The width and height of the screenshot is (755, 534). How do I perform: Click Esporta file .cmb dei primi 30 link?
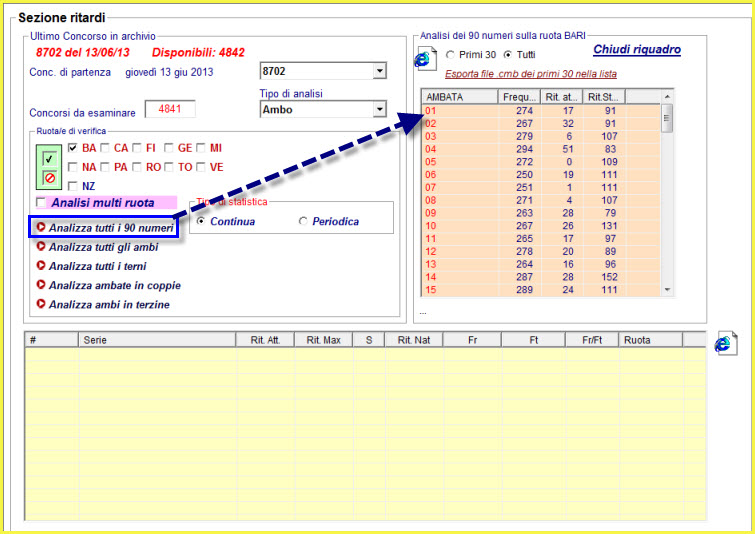click(531, 74)
